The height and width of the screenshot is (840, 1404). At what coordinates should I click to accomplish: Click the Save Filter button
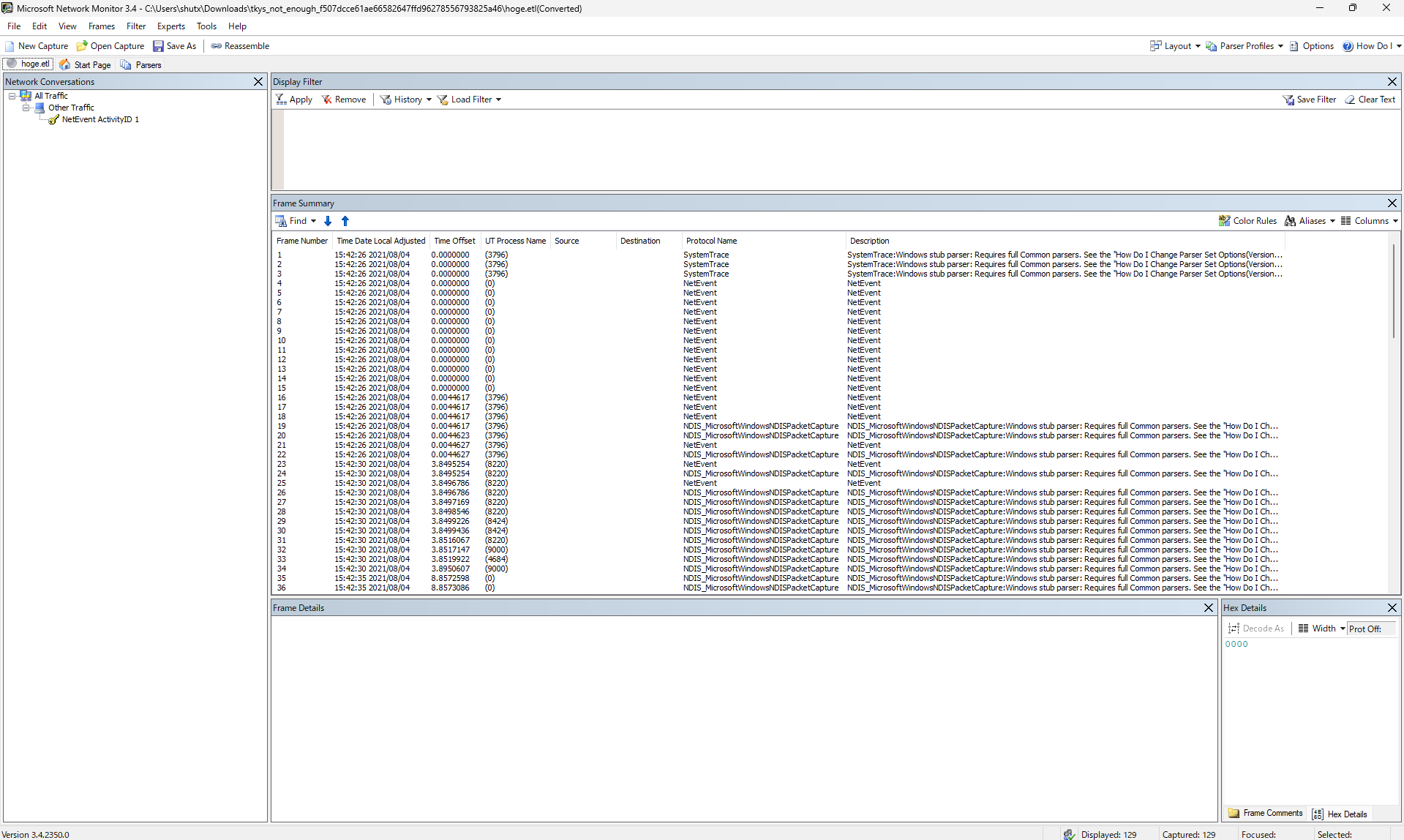[x=1310, y=100]
